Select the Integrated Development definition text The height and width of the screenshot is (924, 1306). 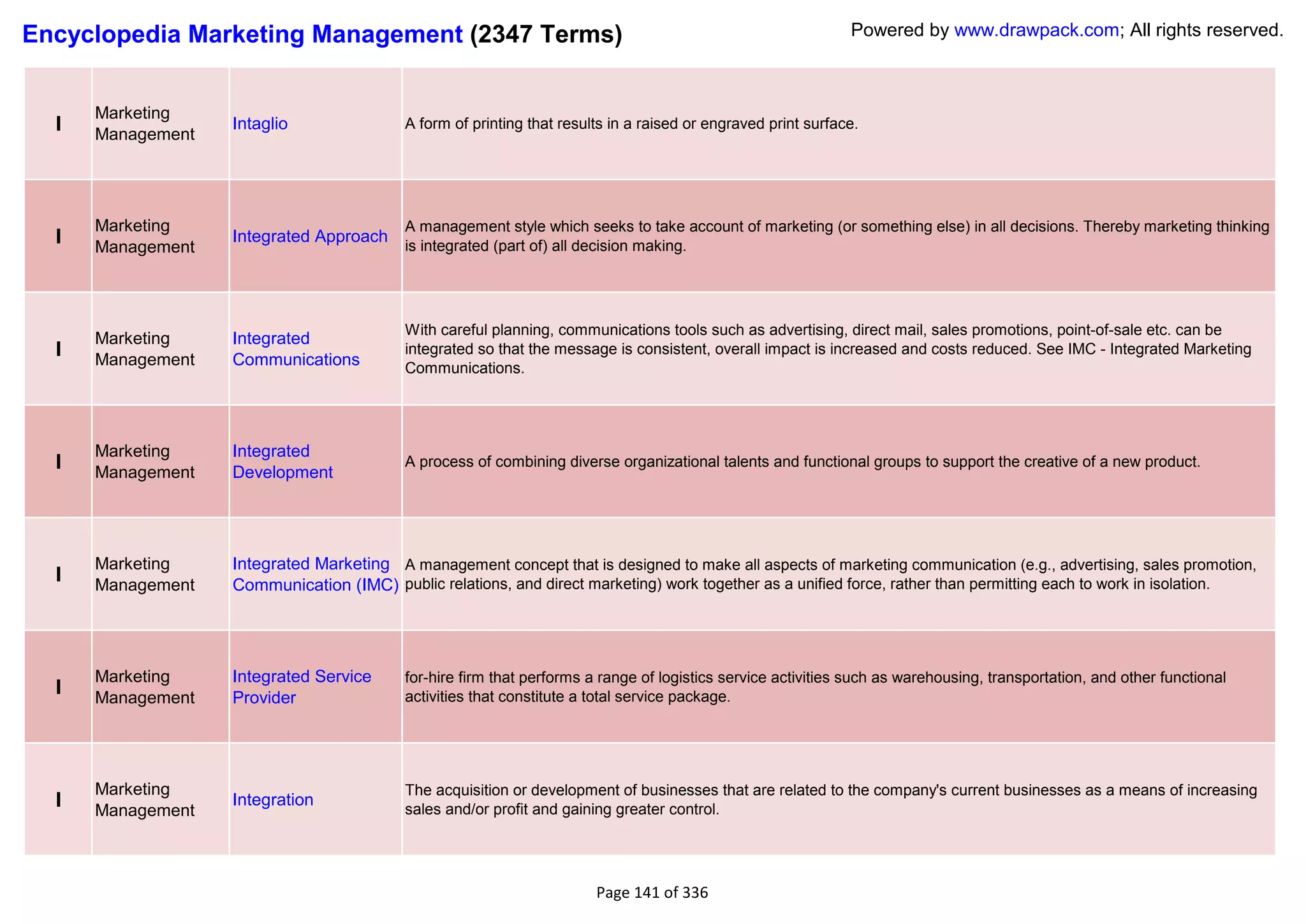802,462
